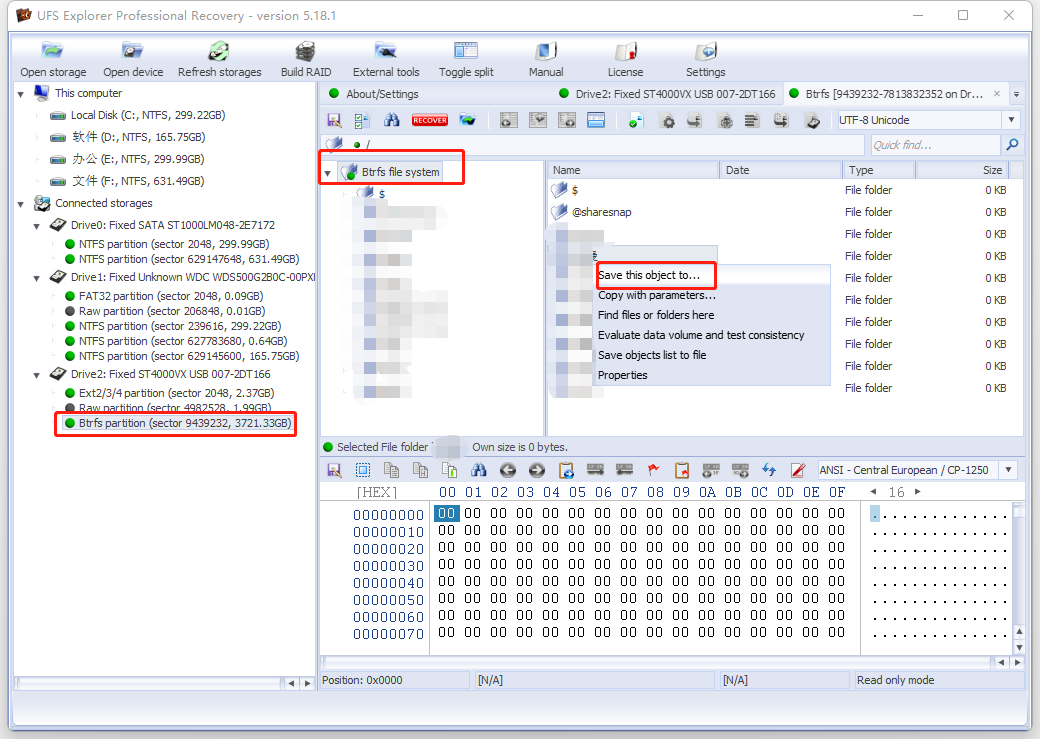This screenshot has width=1040, height=739.
Task: Choose 'Save this object to...' from context menu
Action: click(648, 275)
